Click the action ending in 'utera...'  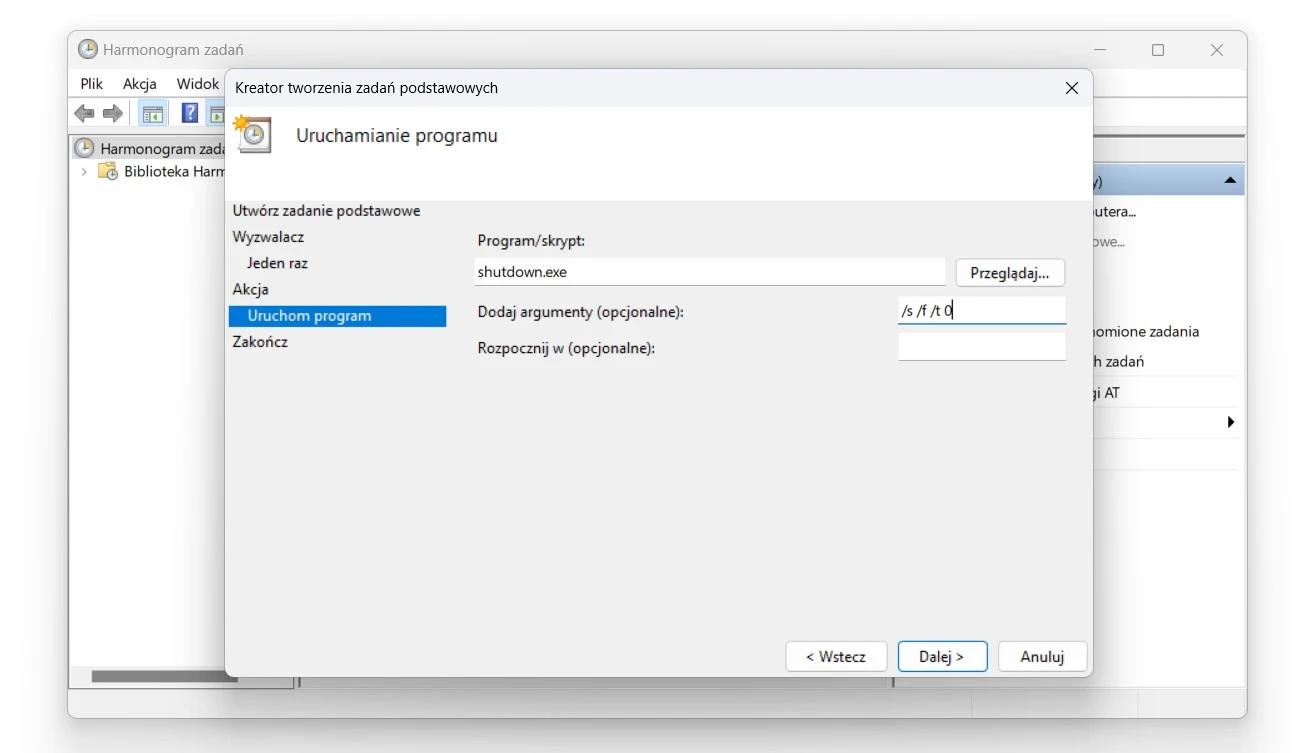(1115, 212)
